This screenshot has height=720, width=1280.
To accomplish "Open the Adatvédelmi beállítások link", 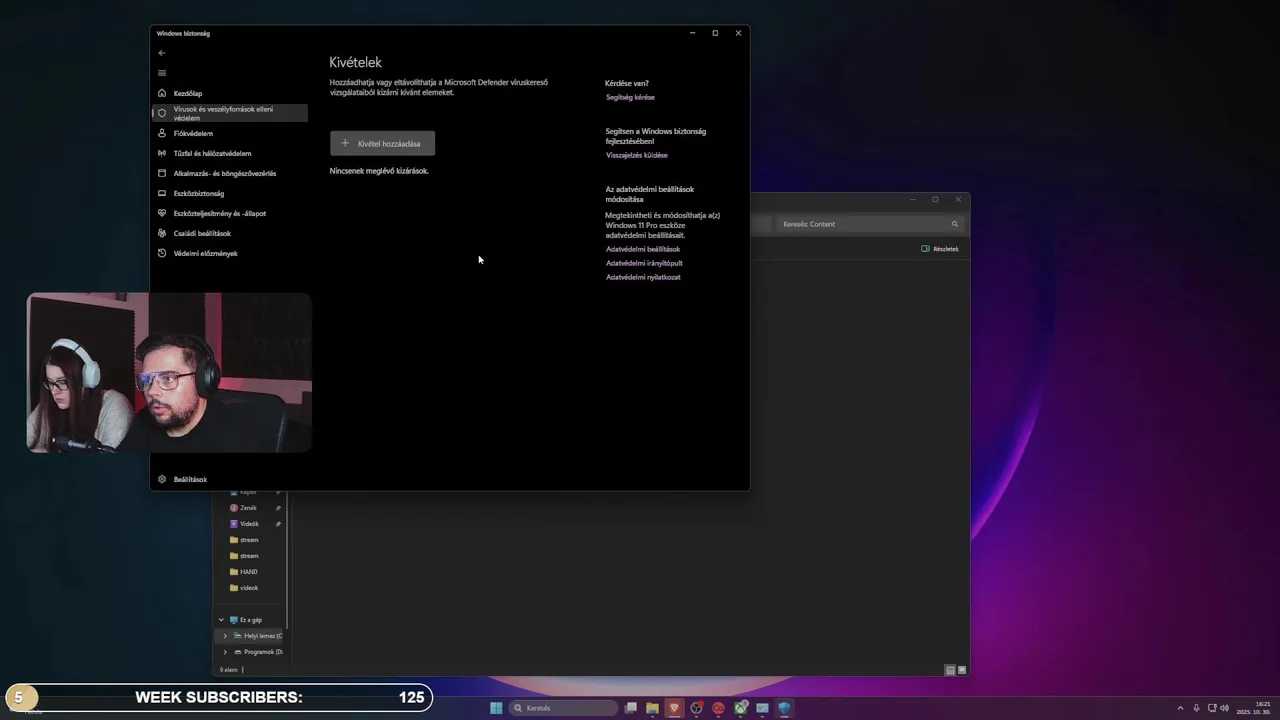I will (x=643, y=249).
